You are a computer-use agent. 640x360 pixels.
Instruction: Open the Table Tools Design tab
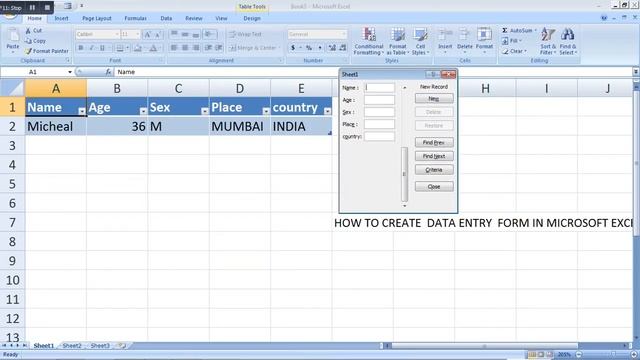(x=252, y=18)
